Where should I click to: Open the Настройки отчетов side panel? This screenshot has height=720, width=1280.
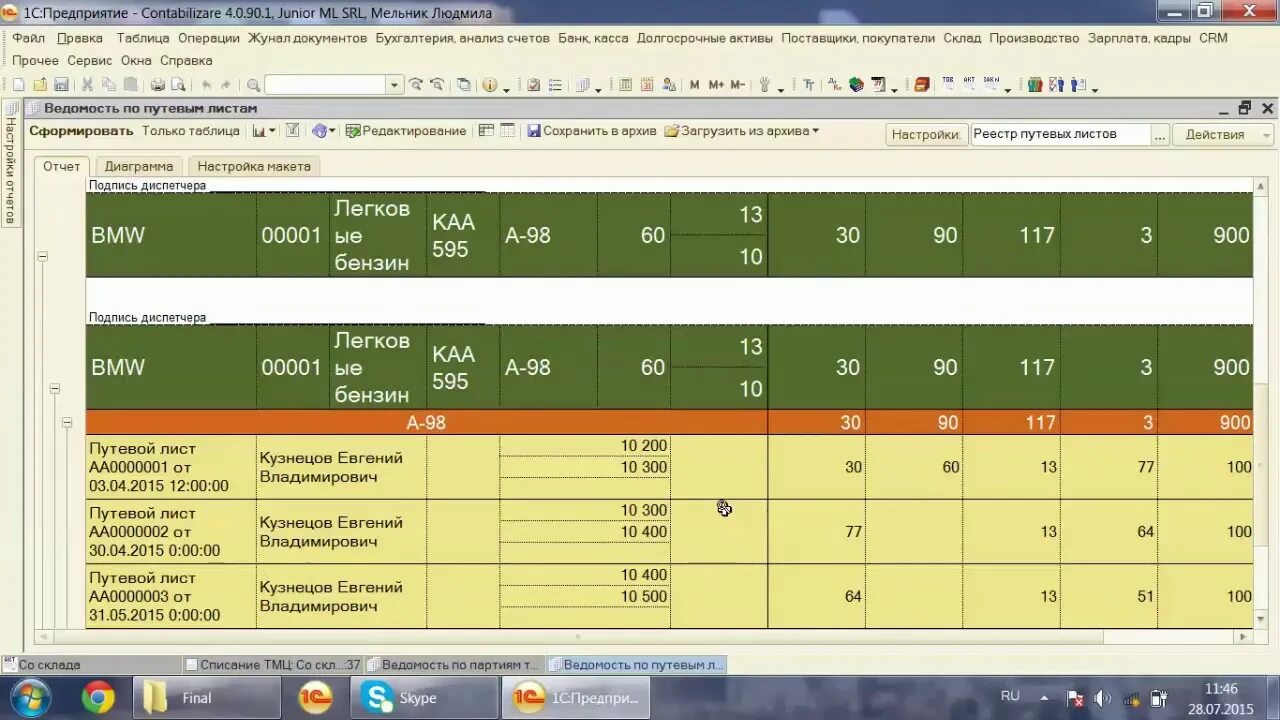[x=11, y=162]
